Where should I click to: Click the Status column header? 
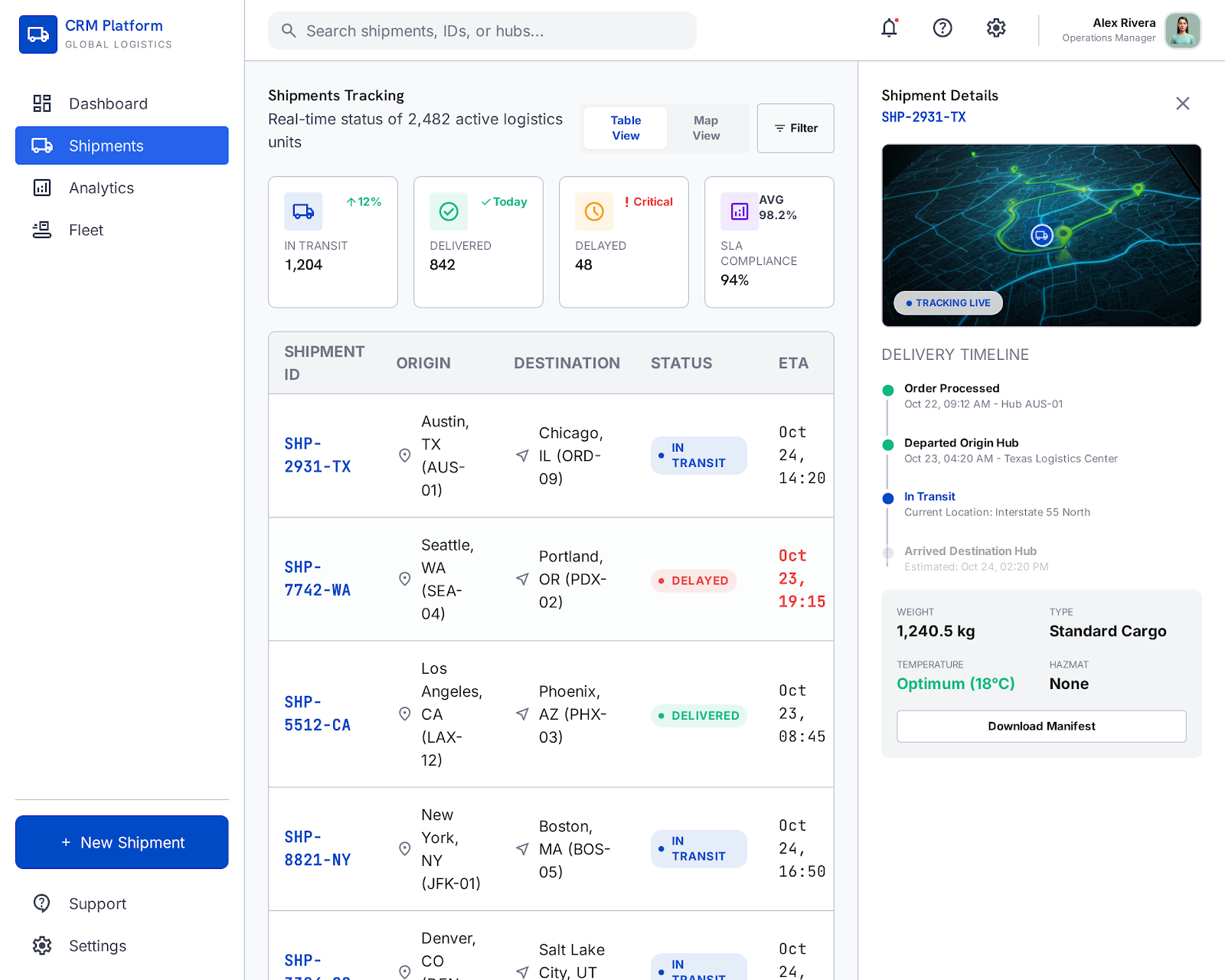coord(681,363)
